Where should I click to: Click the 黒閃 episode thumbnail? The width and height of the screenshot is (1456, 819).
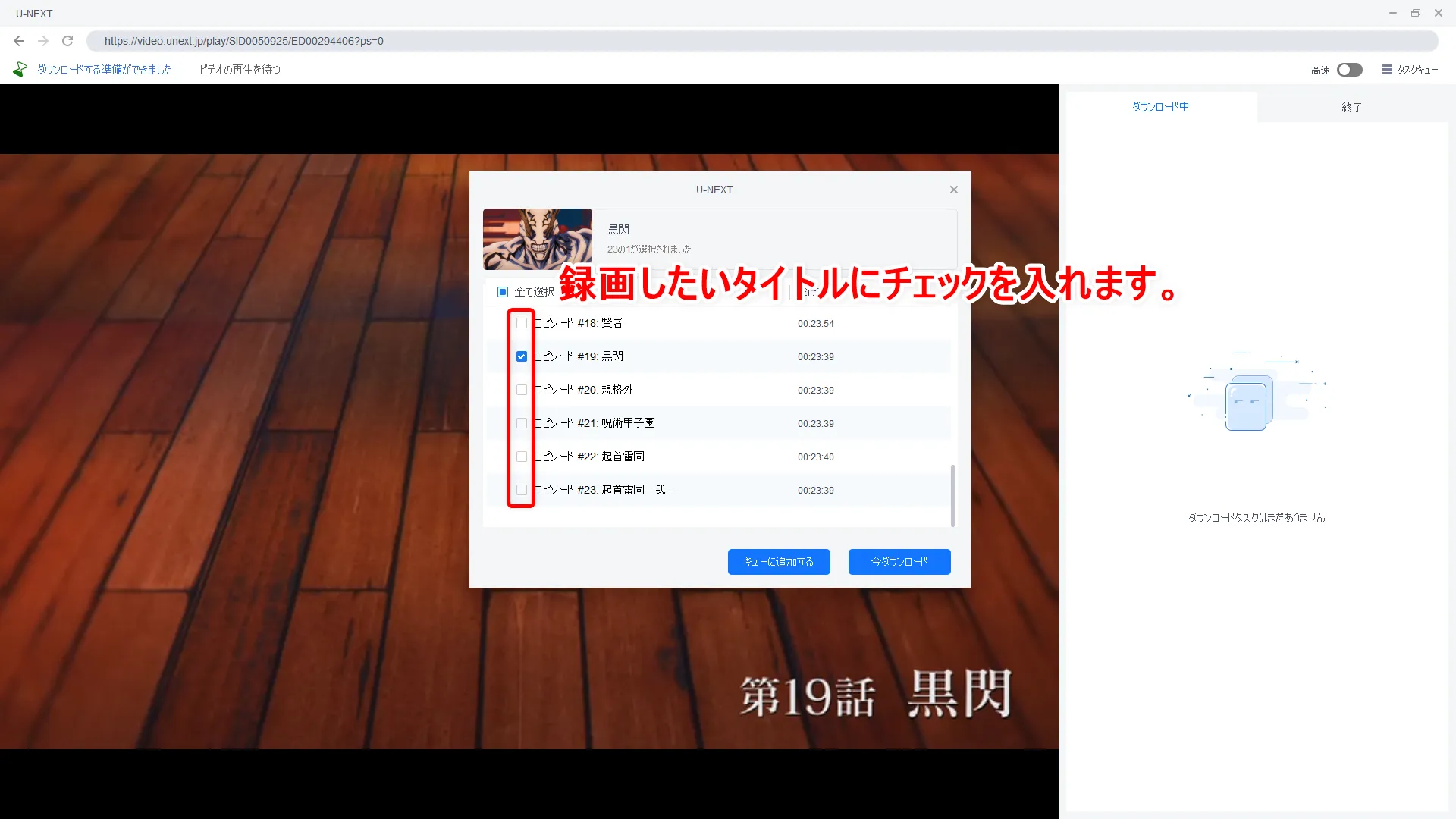pos(538,239)
